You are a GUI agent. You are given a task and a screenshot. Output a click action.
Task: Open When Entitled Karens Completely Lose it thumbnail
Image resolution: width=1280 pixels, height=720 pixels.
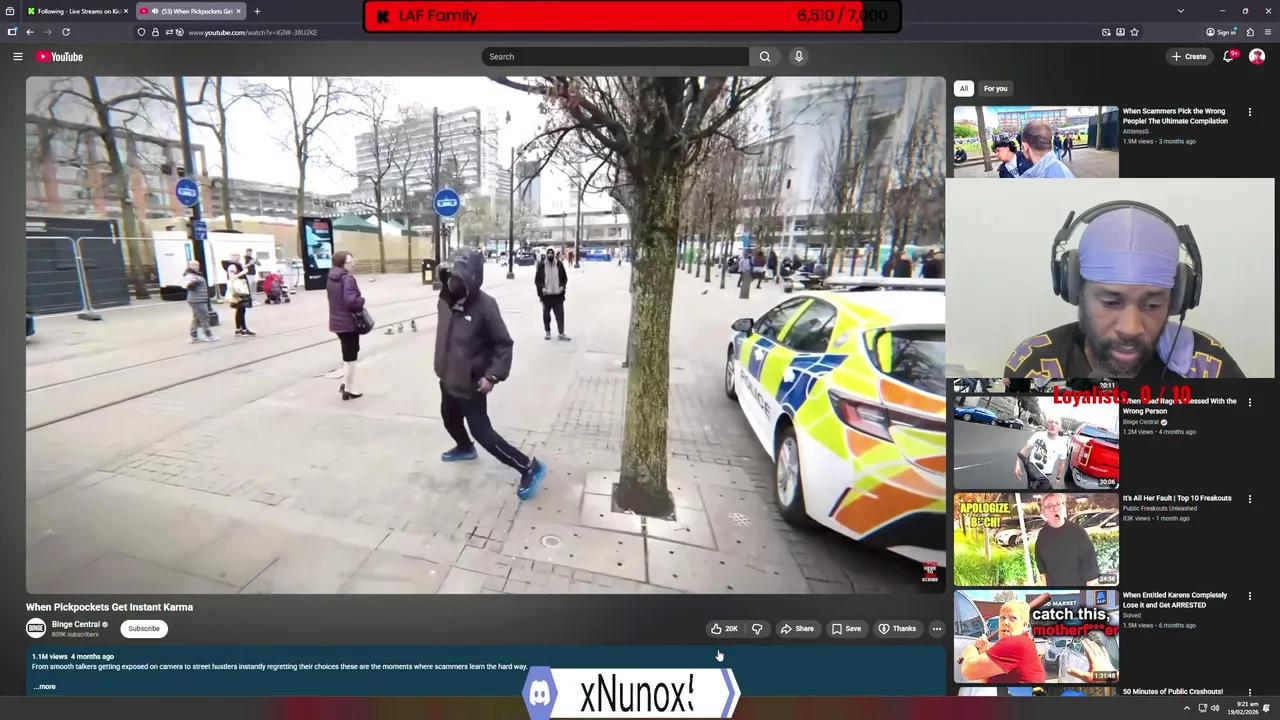point(1036,636)
